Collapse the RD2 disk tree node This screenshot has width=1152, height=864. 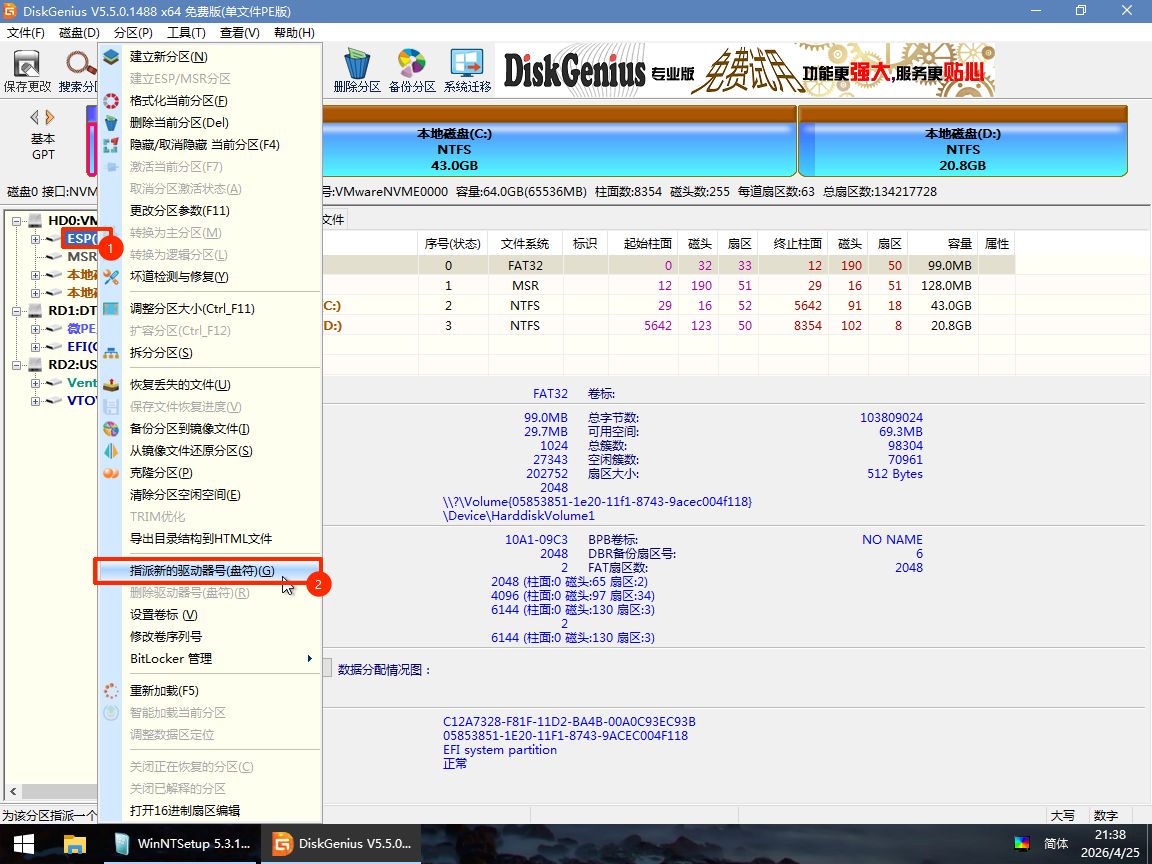tap(15, 364)
